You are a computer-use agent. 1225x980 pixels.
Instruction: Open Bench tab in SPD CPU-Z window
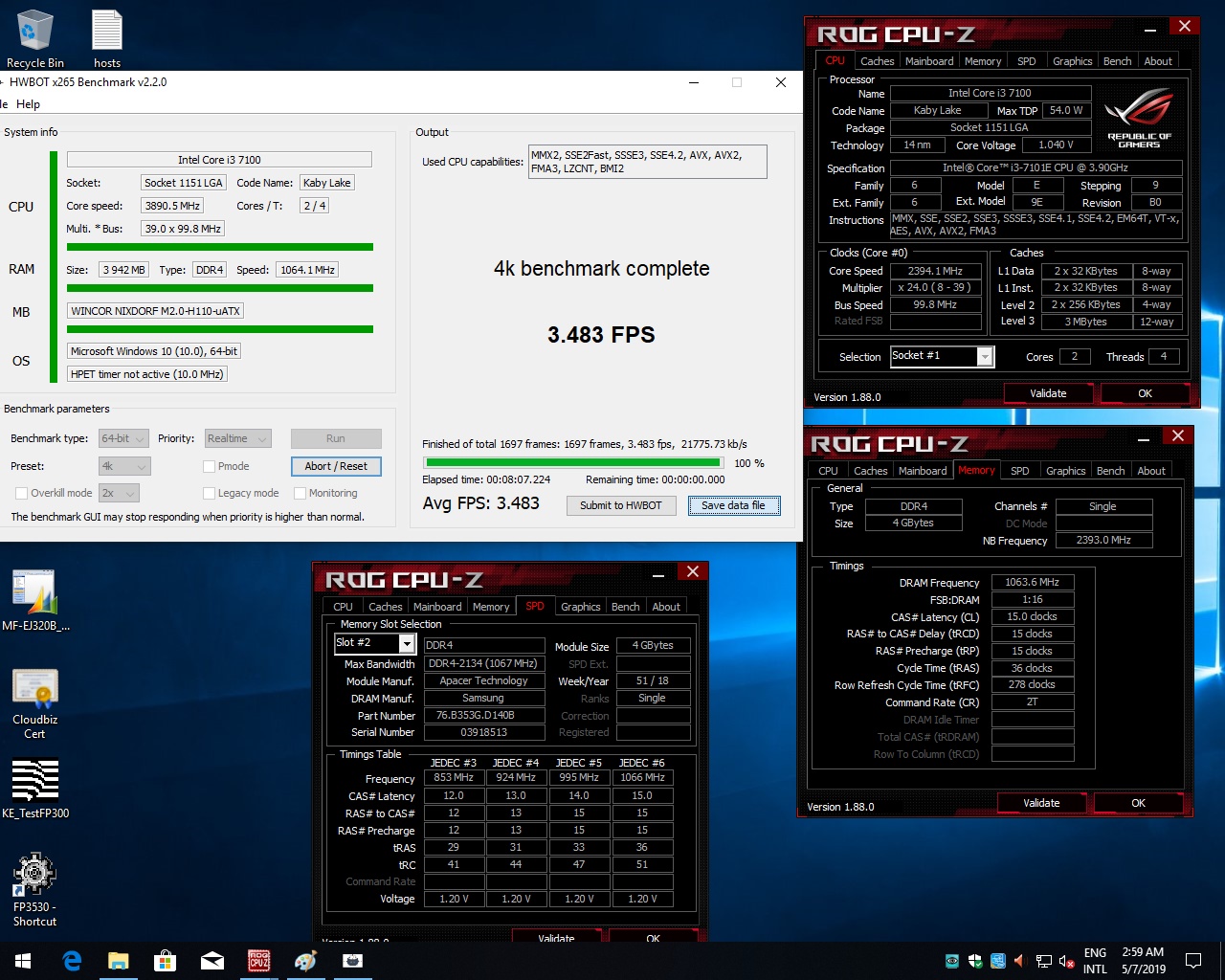[625, 607]
